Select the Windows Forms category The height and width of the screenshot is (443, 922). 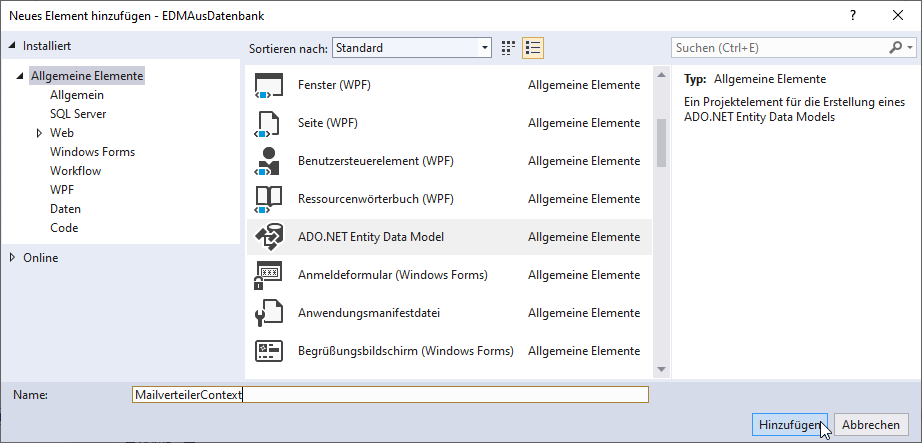click(92, 152)
